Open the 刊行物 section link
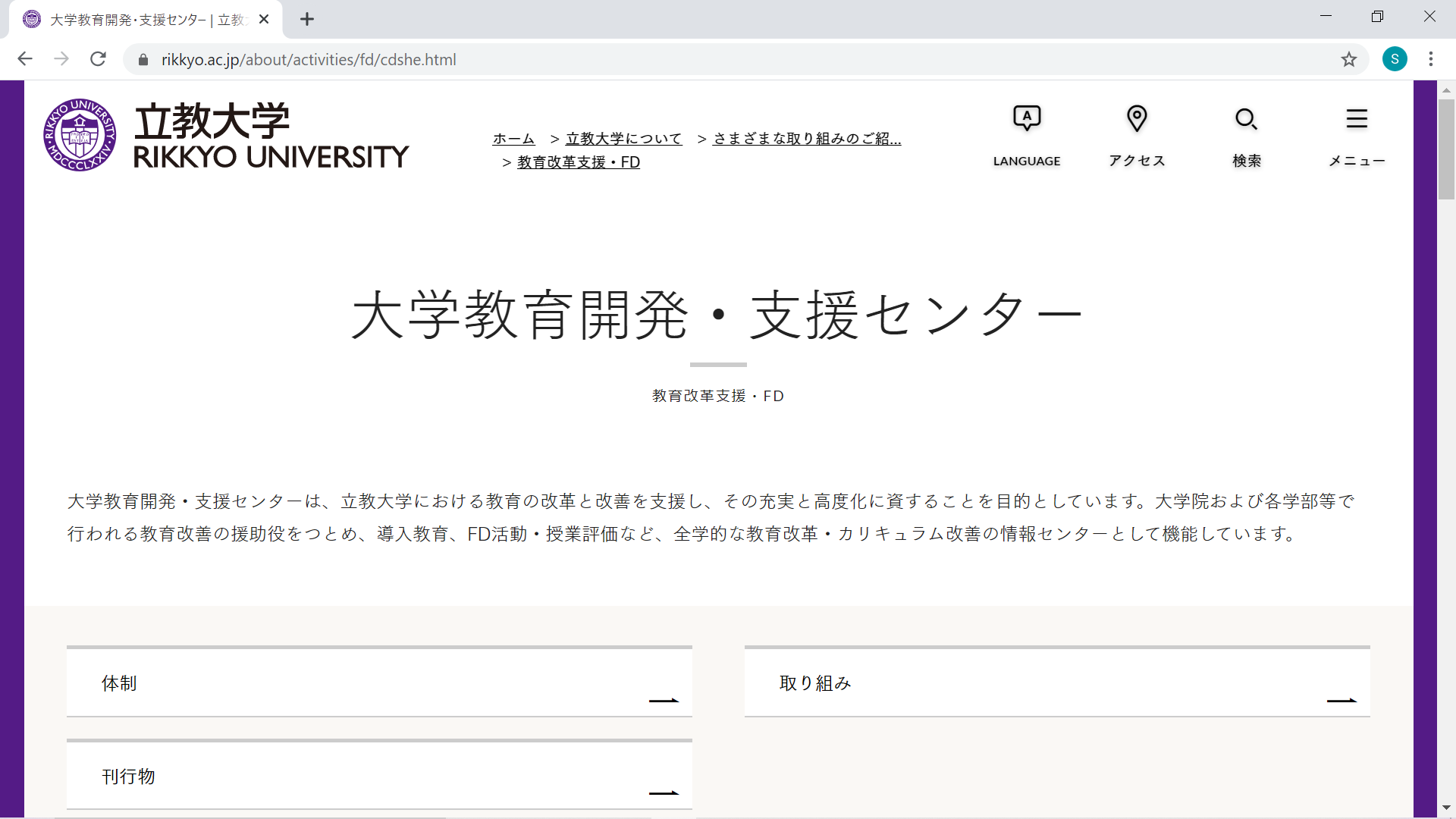The image size is (1456, 819). [x=379, y=775]
